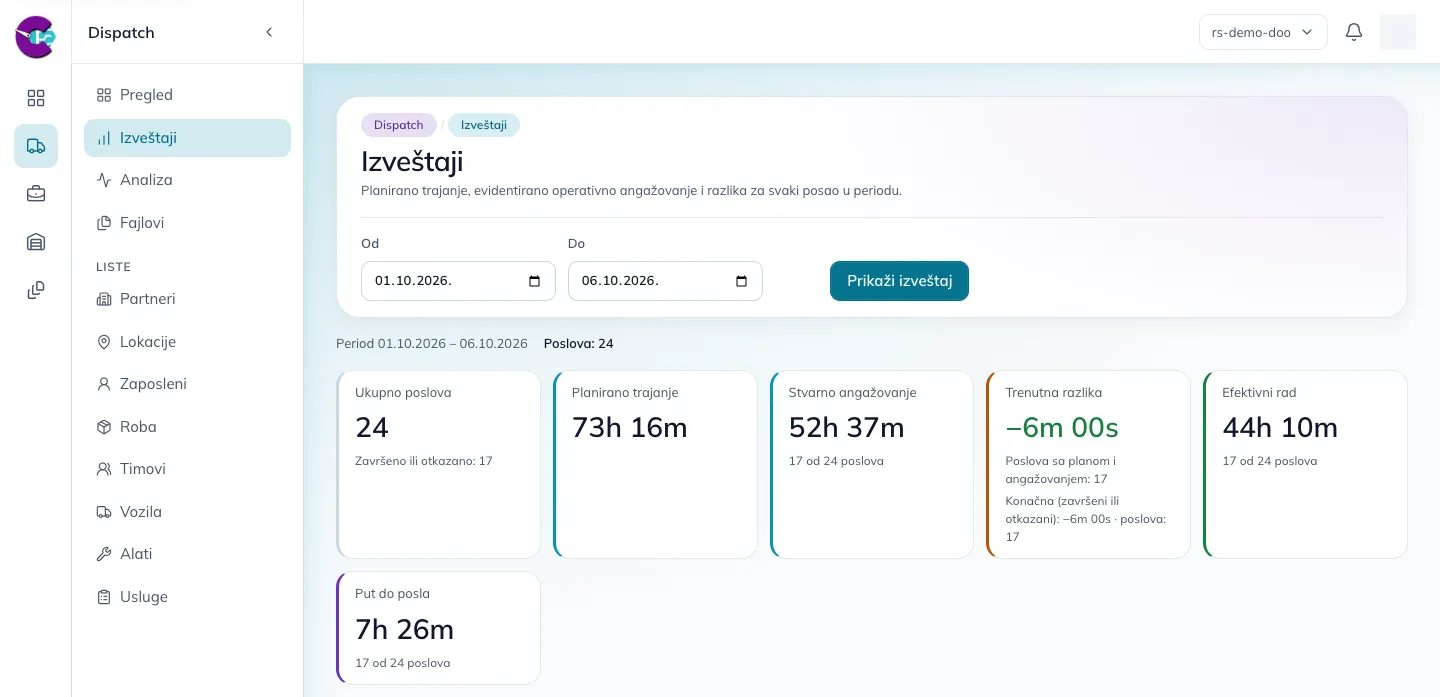The width and height of the screenshot is (1440, 697).
Task: Open Fajlovi in sidebar
Action: (187, 223)
